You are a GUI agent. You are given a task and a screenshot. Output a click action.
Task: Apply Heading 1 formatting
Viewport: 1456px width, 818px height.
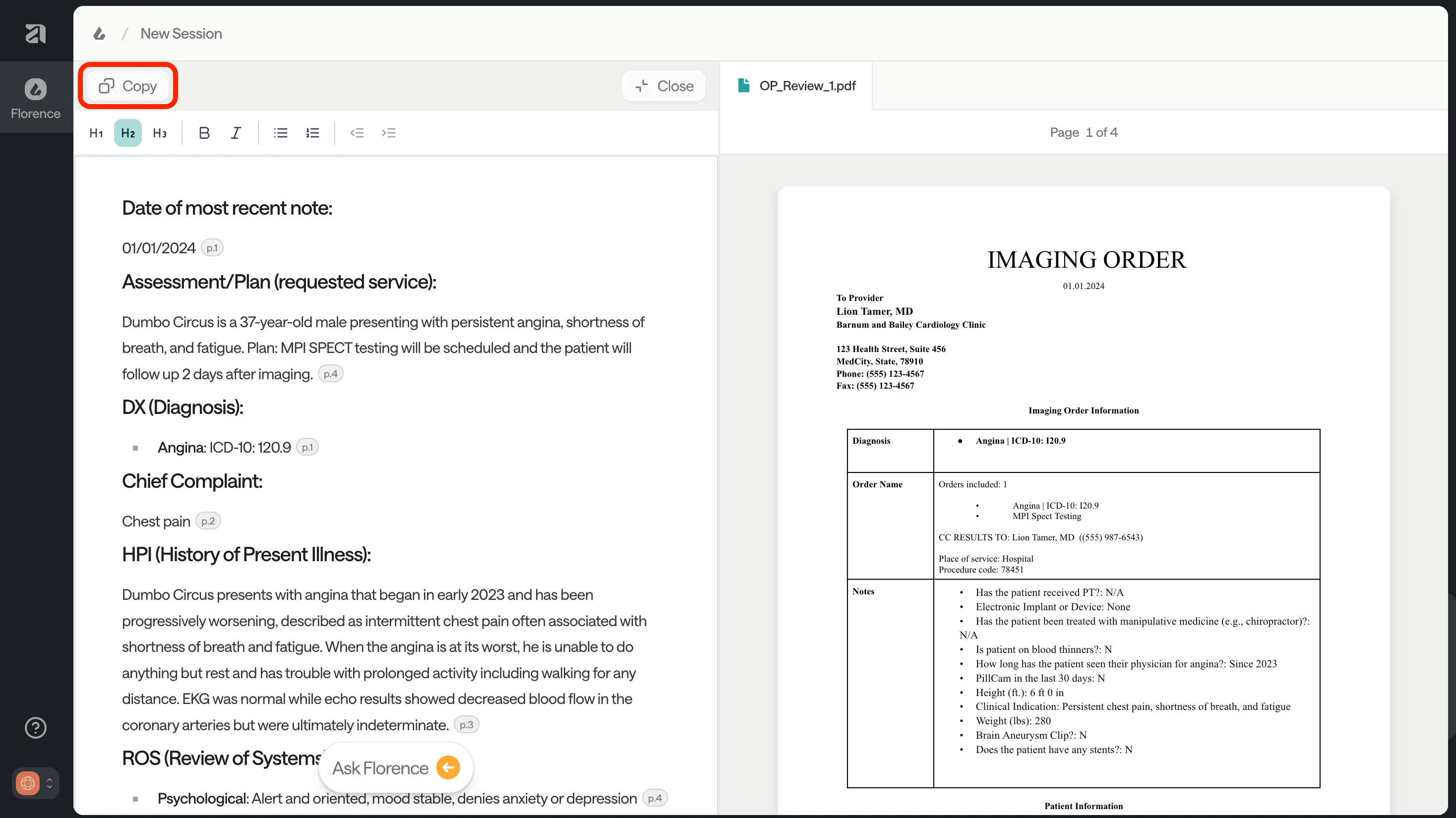[x=96, y=133]
